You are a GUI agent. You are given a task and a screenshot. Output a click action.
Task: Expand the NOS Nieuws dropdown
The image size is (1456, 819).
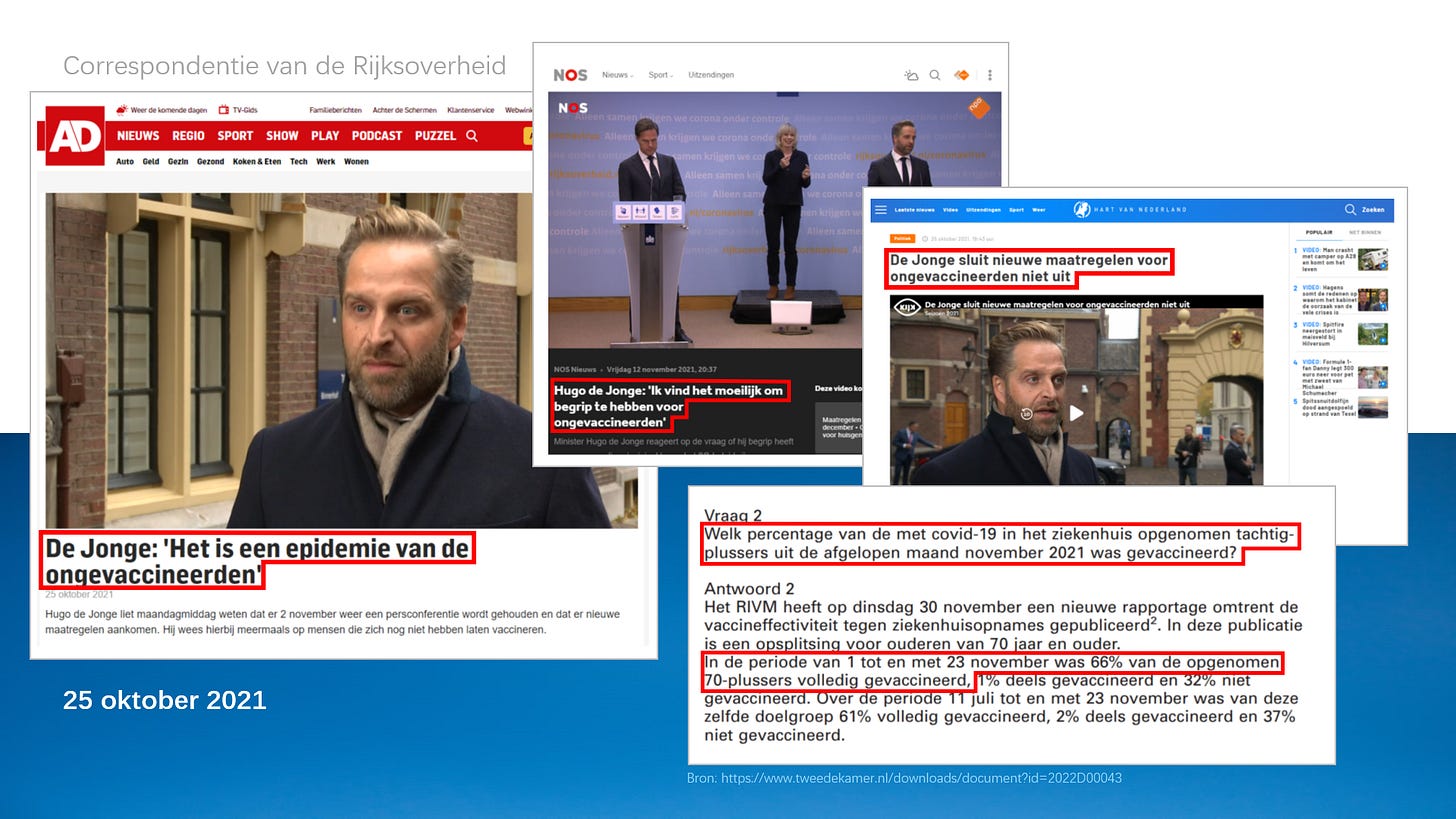point(616,75)
